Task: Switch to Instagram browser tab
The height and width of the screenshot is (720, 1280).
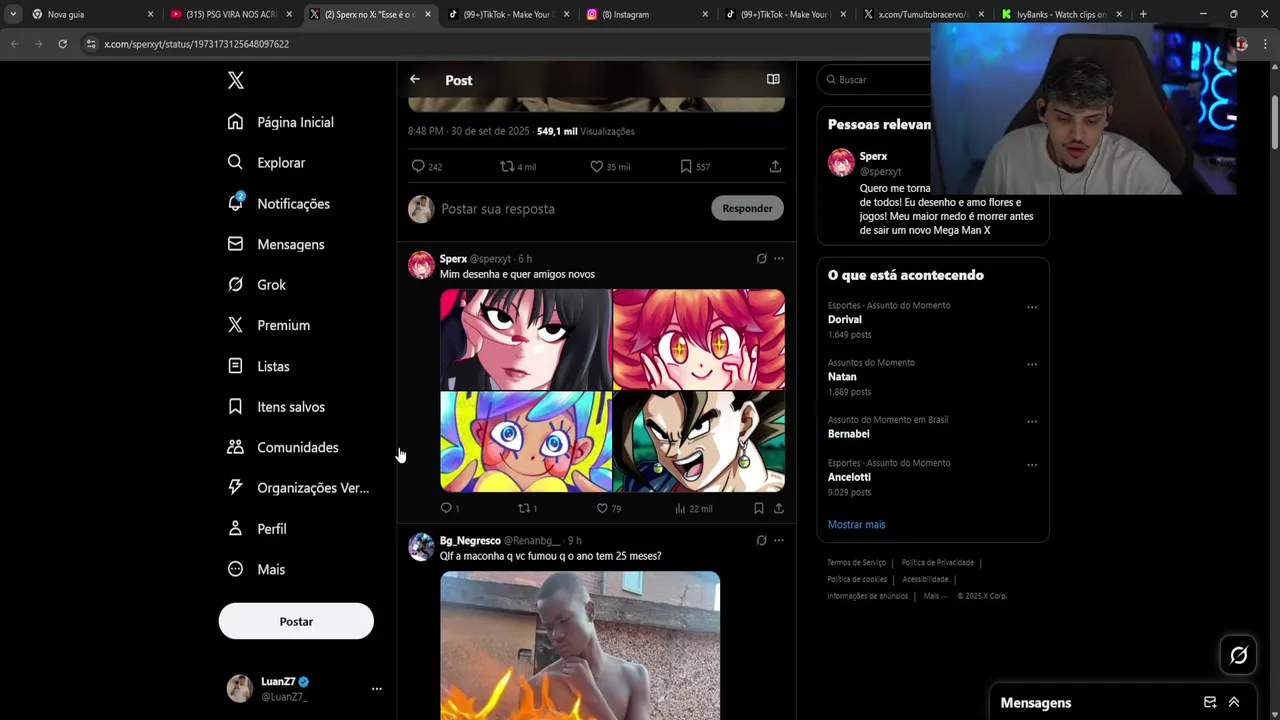Action: 648,14
